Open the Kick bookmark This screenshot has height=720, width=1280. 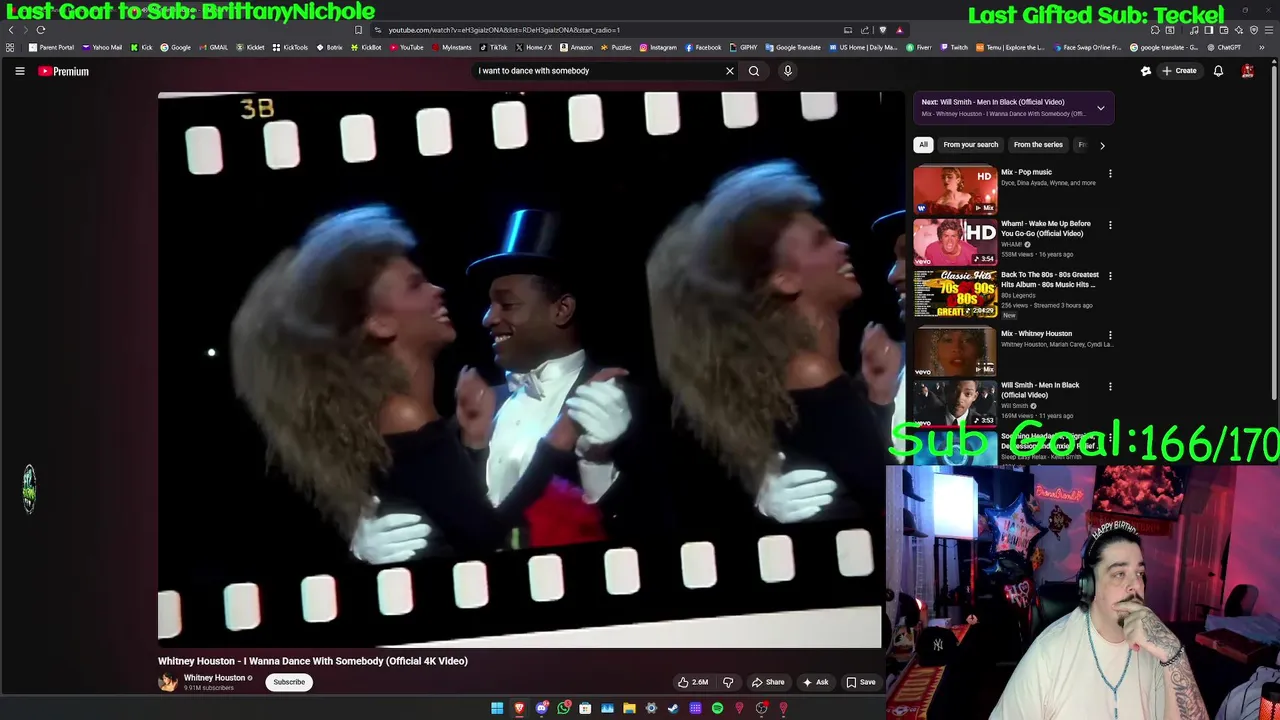[x=141, y=47]
